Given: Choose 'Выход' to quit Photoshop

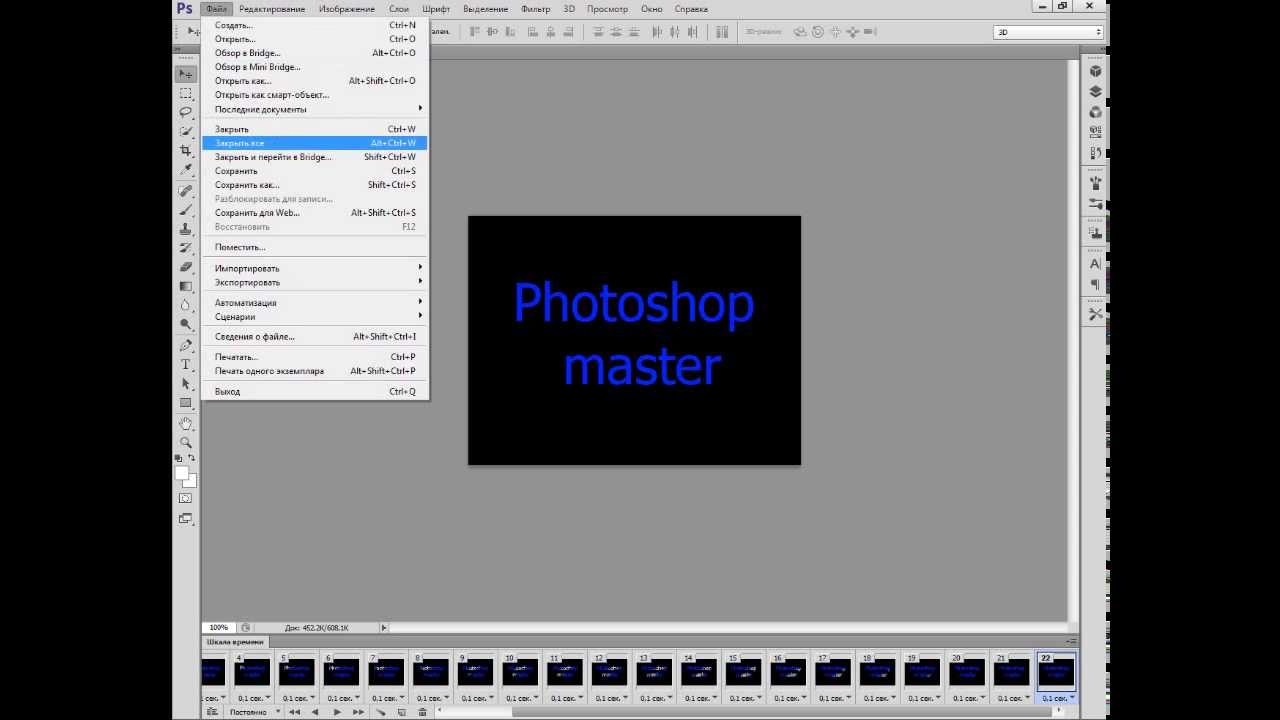Looking at the screenshot, I should coord(315,391).
